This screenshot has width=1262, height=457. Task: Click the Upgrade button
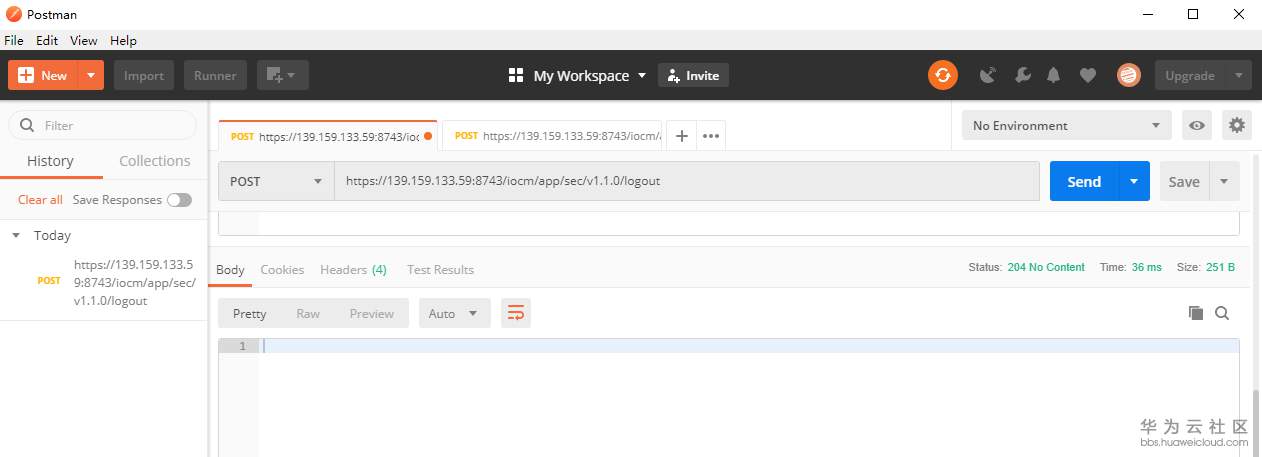pos(1190,75)
